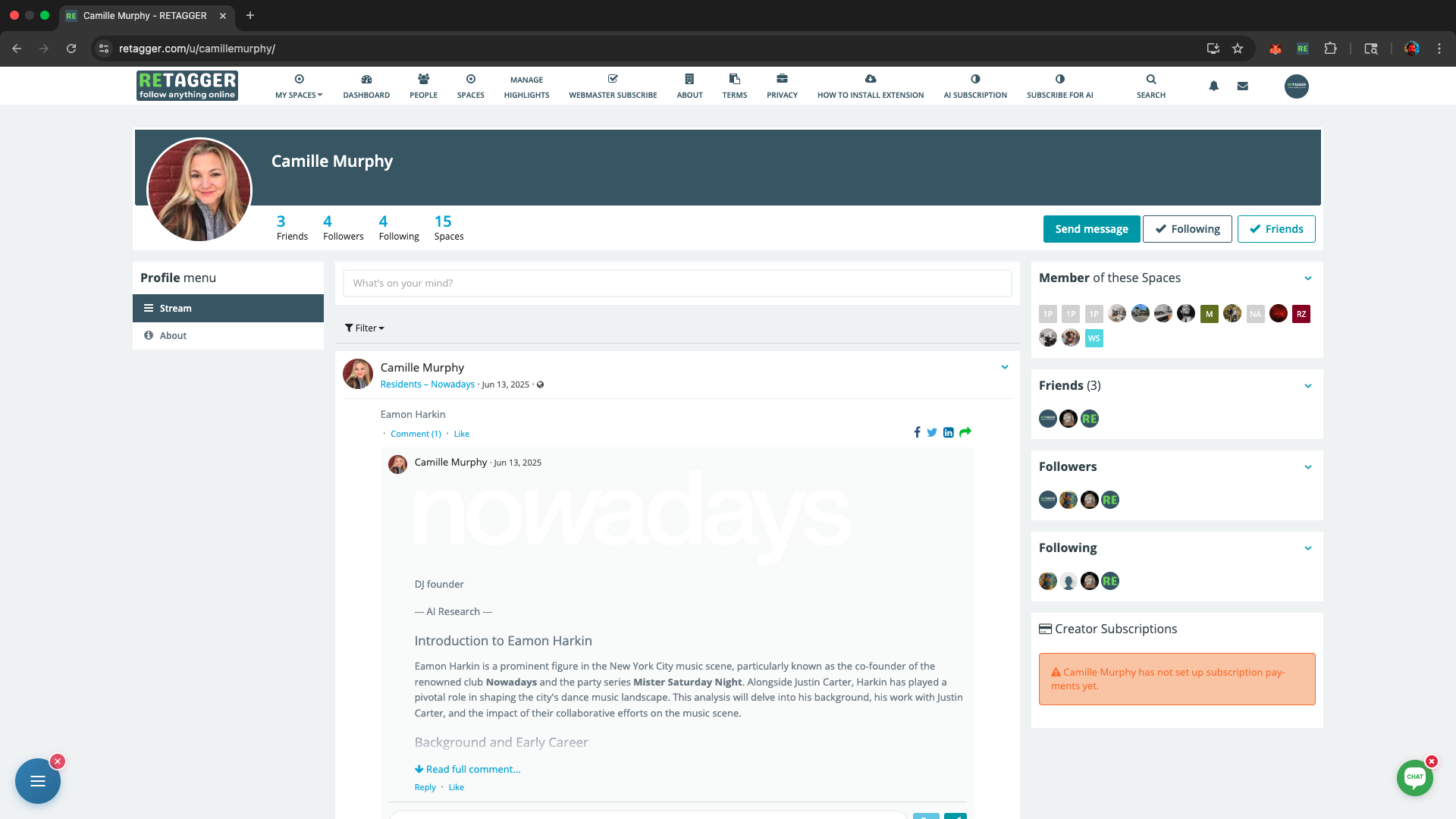Open the Filter dropdown

click(365, 328)
